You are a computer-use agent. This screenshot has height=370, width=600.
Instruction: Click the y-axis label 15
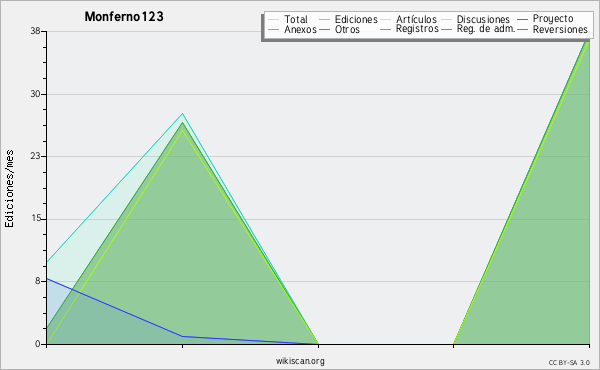tap(36, 218)
